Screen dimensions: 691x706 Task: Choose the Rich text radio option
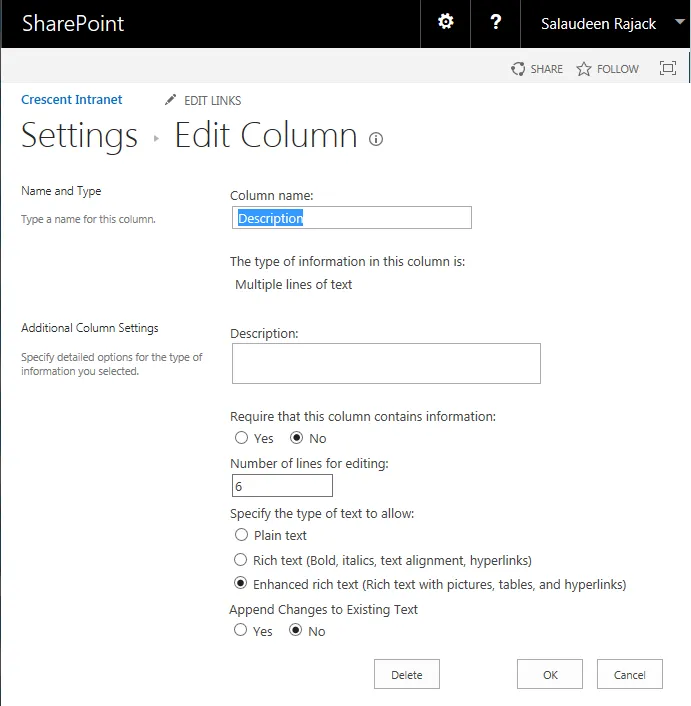[241, 560]
